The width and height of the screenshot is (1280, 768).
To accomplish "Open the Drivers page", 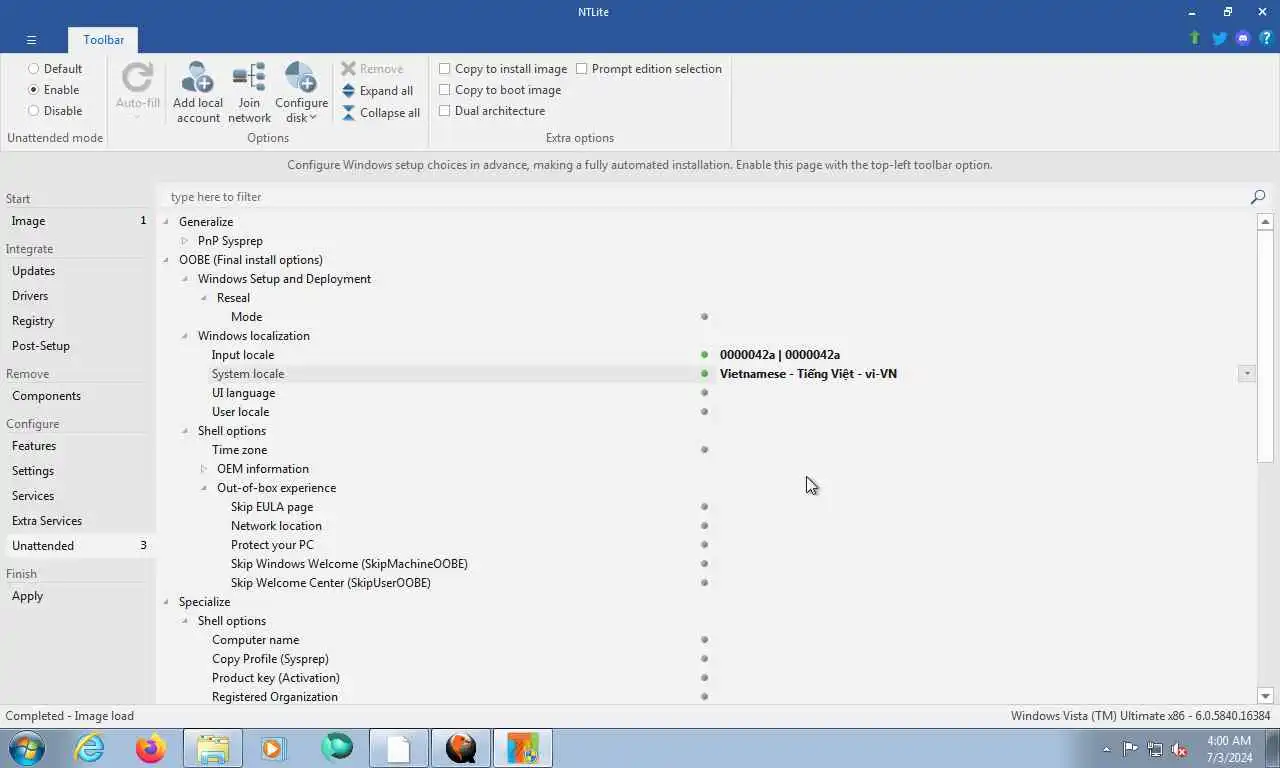I will tap(78, 296).
